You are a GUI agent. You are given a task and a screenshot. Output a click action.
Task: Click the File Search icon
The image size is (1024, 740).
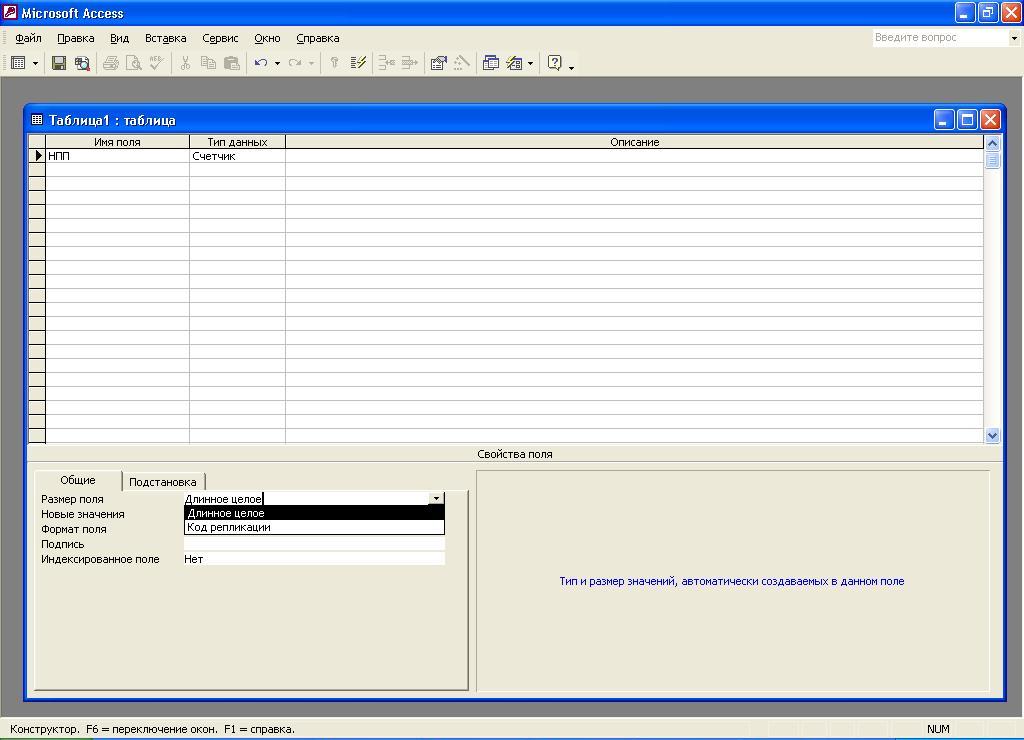pyautogui.click(x=82, y=63)
